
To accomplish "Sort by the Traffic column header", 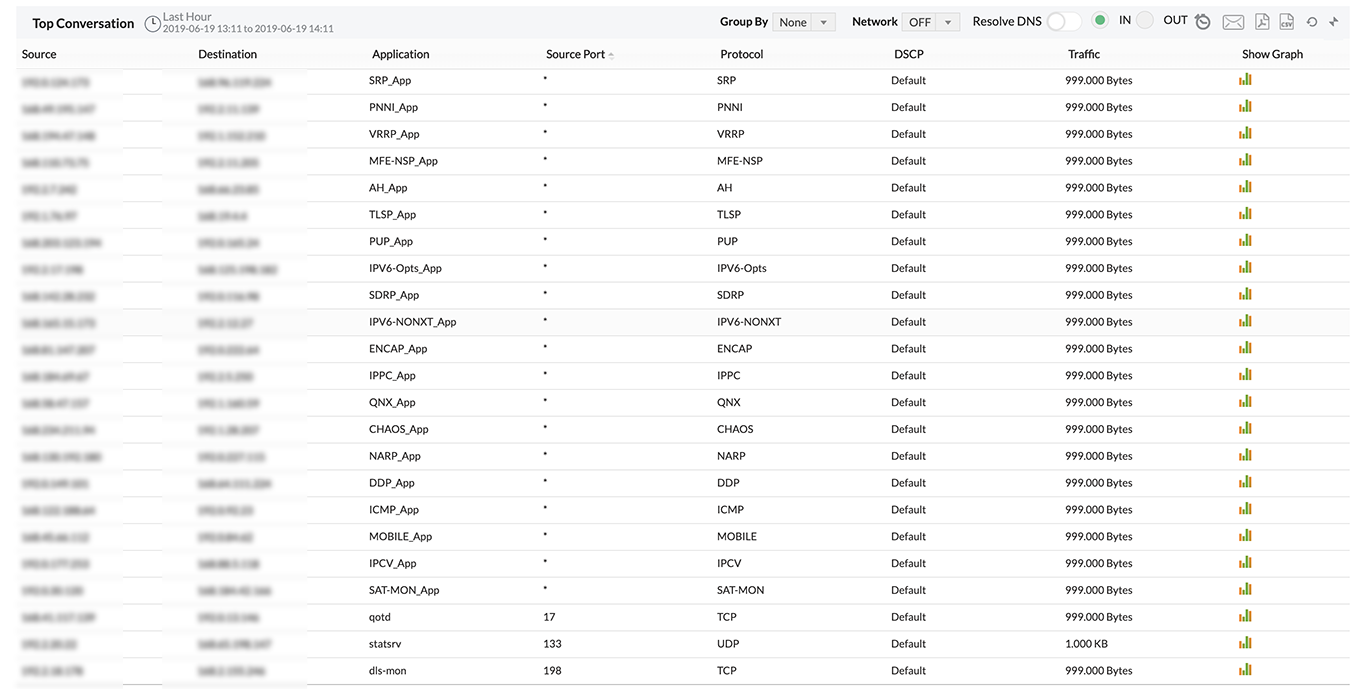I will (1084, 54).
